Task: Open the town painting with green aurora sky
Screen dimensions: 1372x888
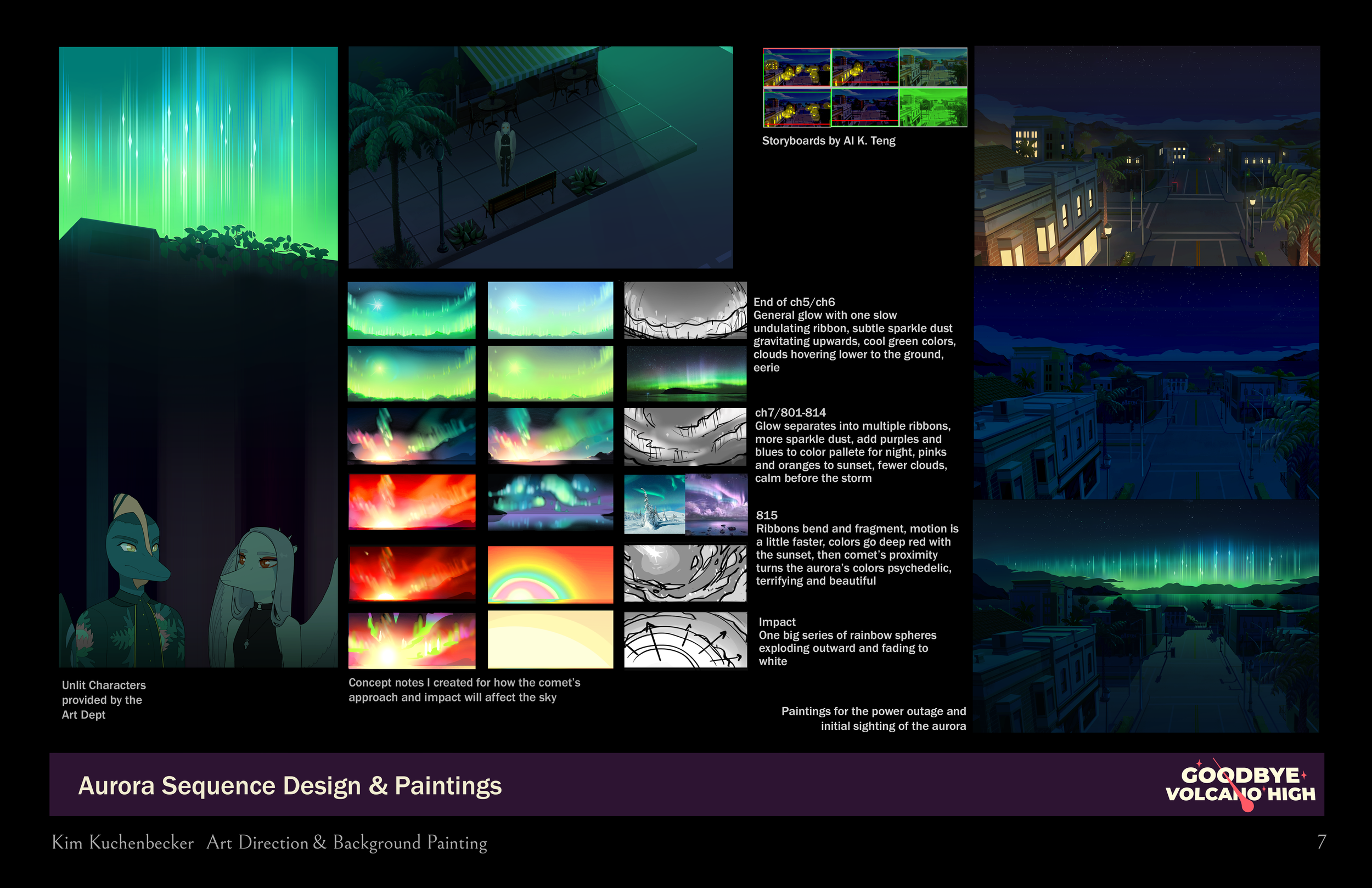Action: click(1146, 616)
